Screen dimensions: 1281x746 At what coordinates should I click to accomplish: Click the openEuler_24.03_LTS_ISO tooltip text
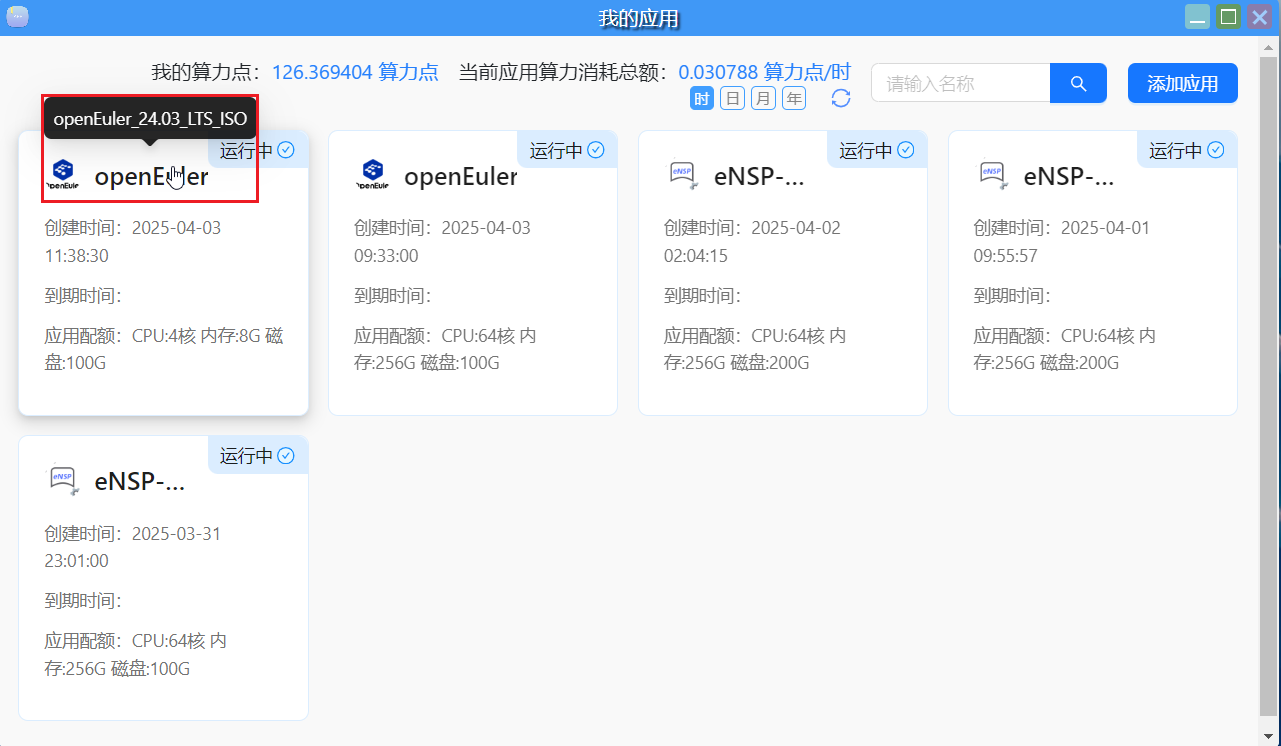pos(150,119)
